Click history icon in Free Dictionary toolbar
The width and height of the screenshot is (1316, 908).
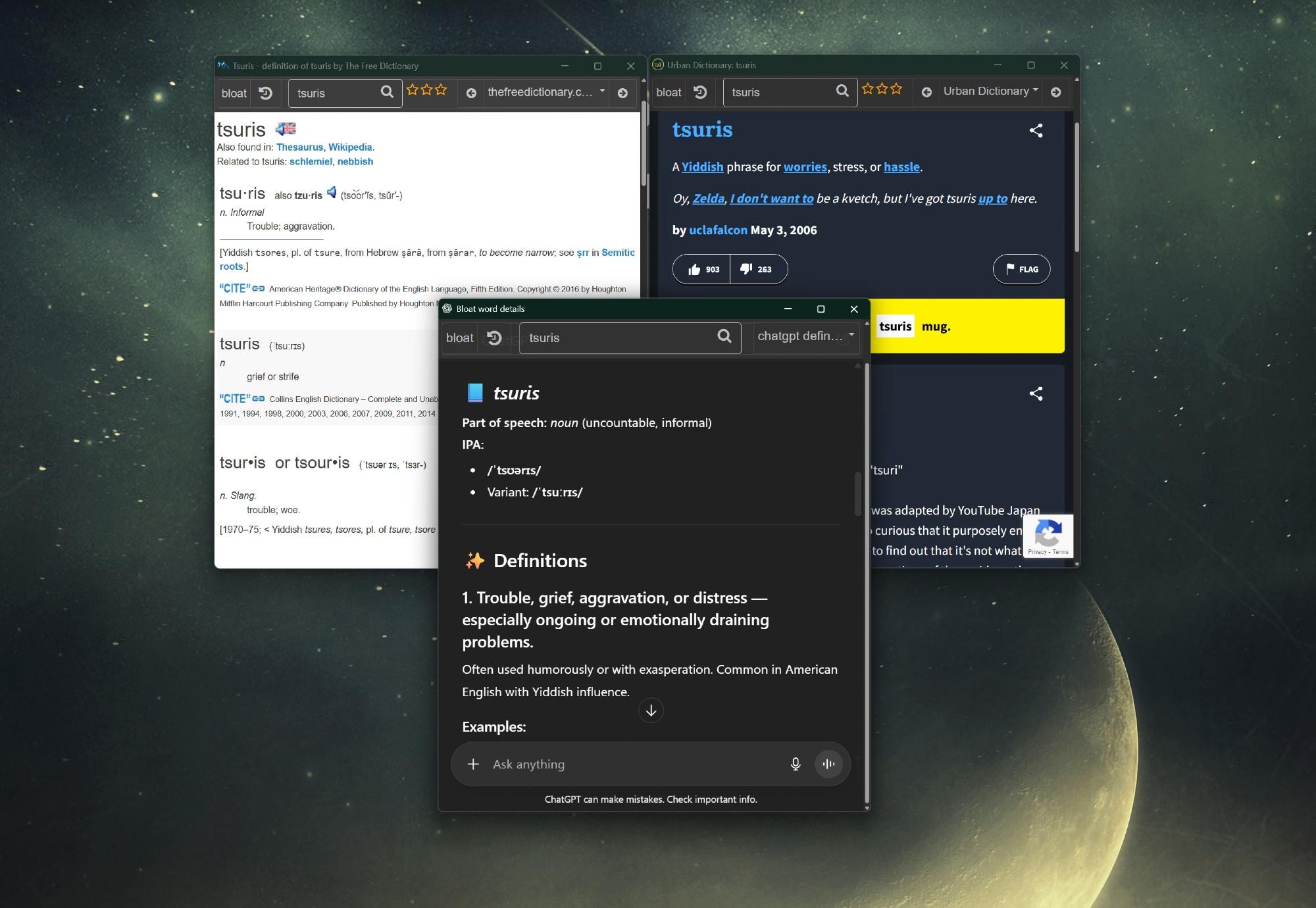pos(265,93)
